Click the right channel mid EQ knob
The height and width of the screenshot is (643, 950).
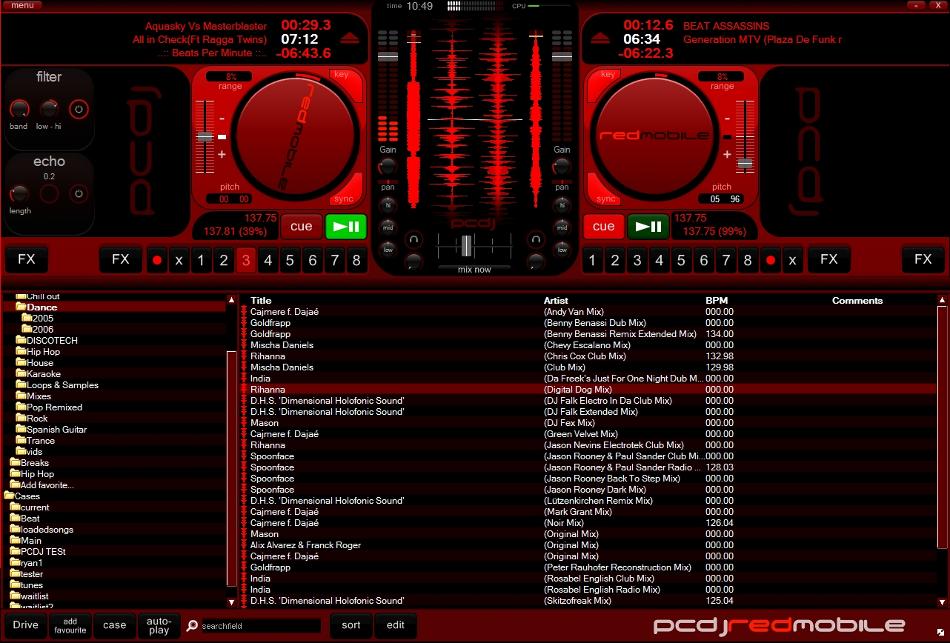(562, 227)
